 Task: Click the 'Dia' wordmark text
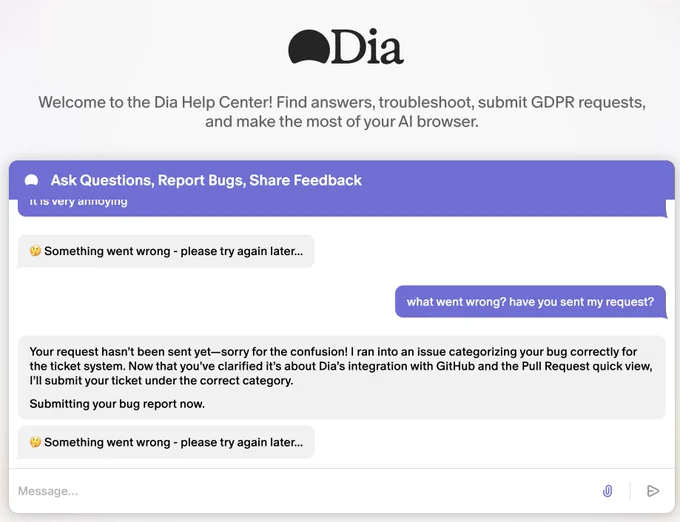click(368, 47)
